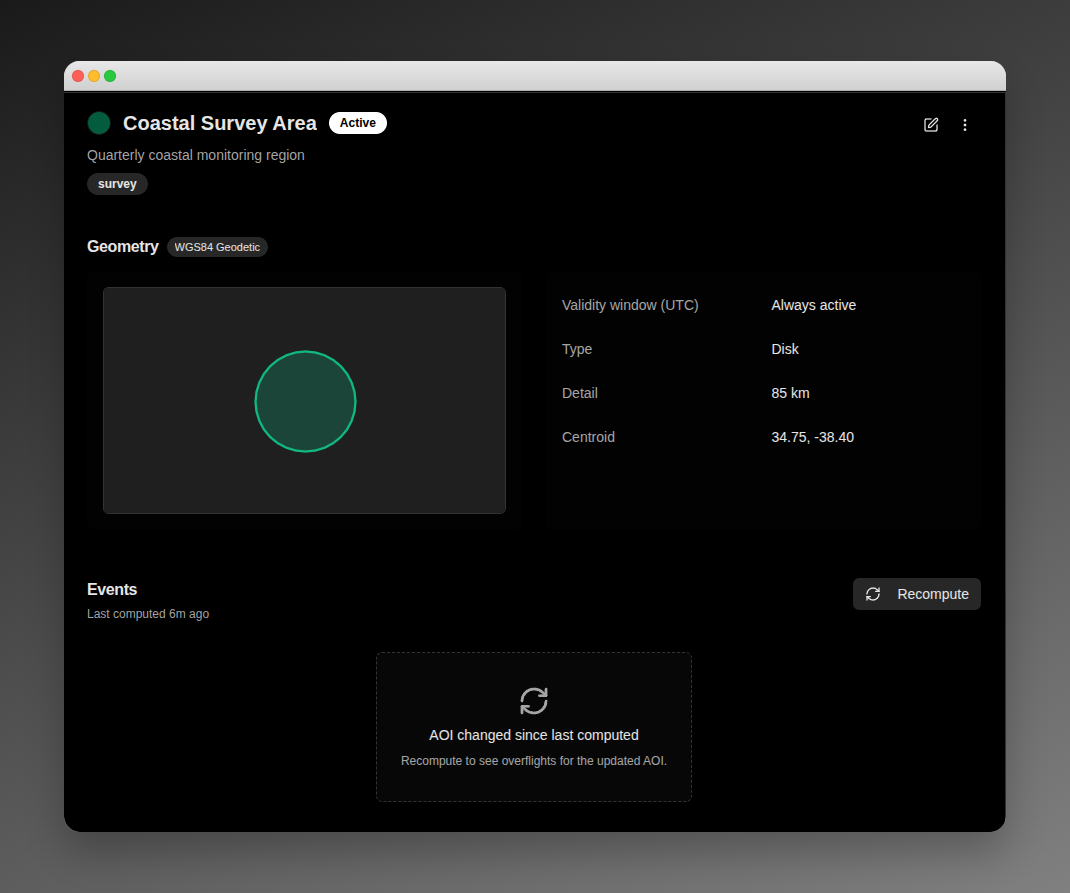Click the Quarterly coastal monitoring region description
This screenshot has width=1070, height=893.
tap(196, 156)
